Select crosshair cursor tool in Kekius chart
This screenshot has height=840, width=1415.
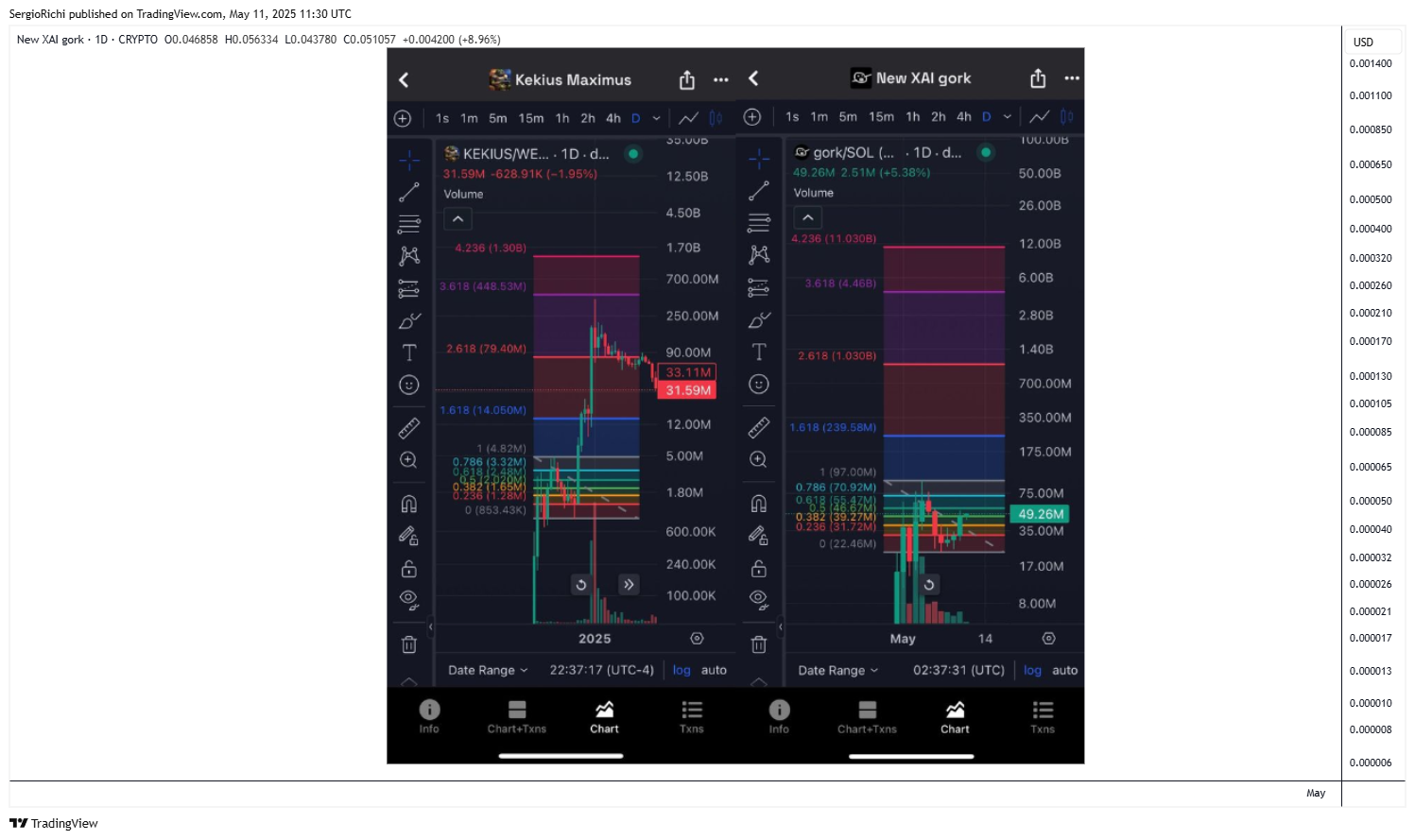pos(409,160)
